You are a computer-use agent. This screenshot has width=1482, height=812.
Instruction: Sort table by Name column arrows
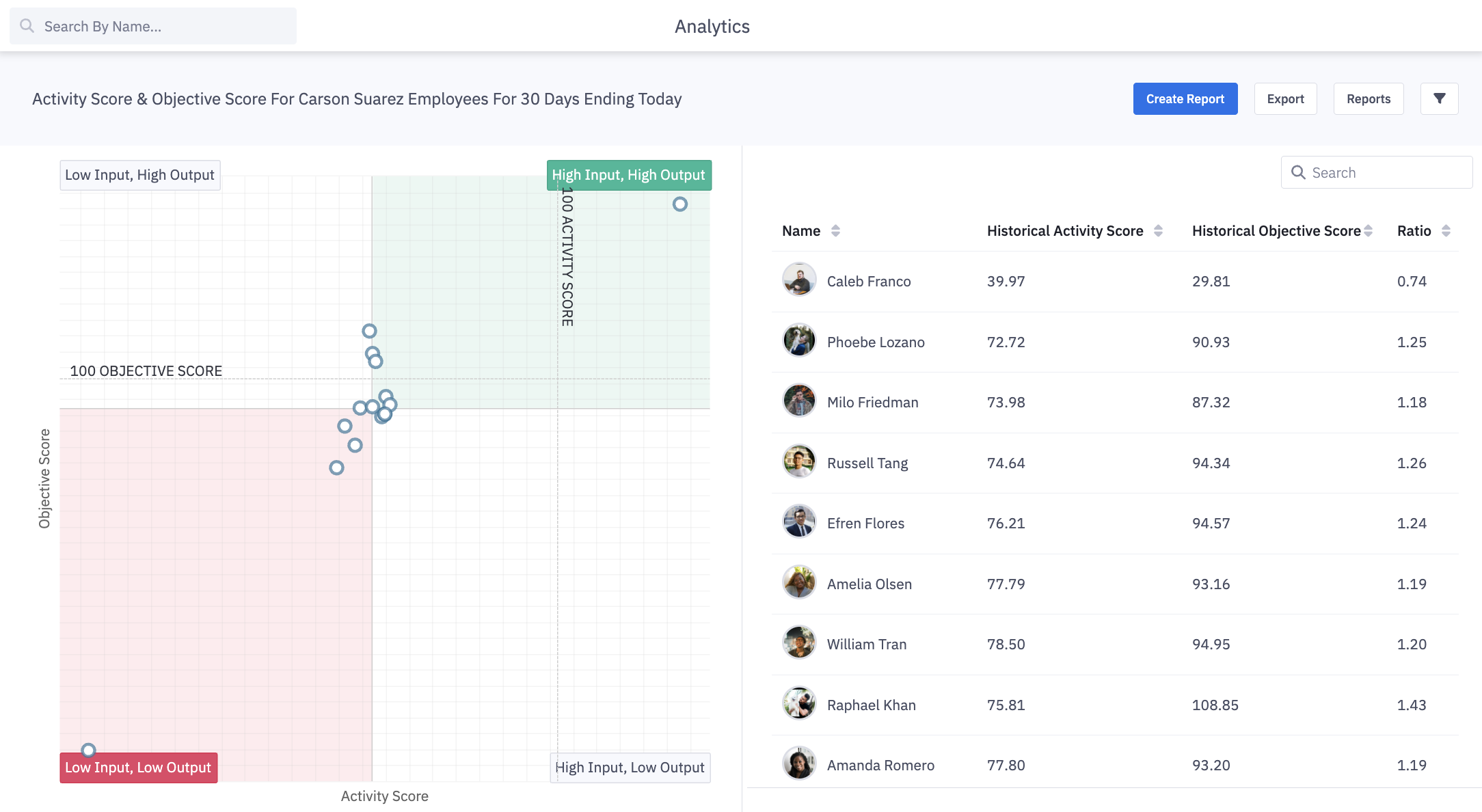pos(835,231)
